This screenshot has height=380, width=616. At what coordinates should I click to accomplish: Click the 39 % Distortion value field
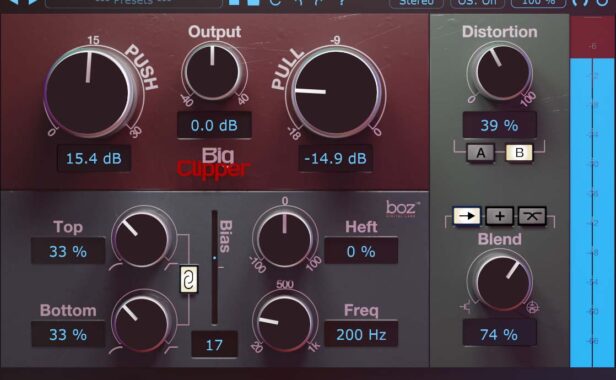coord(499,125)
